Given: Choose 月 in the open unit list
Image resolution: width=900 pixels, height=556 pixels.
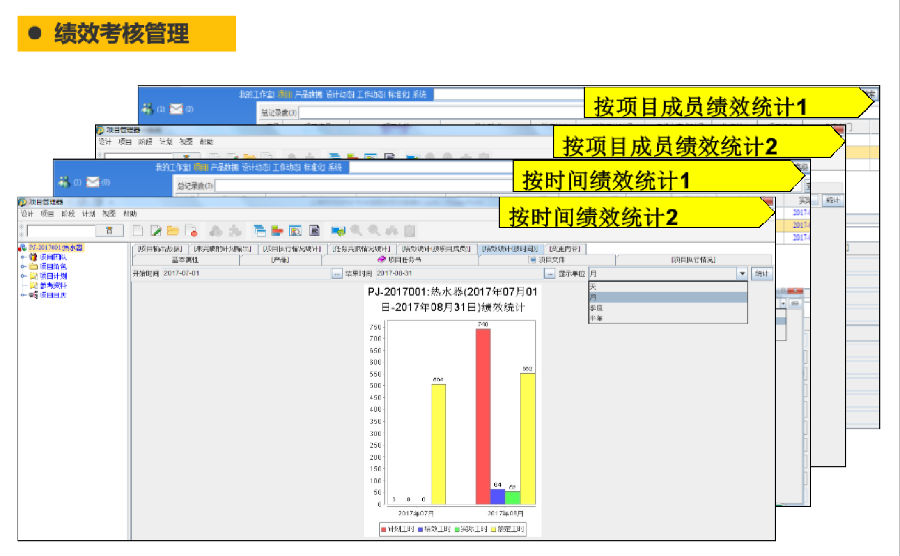Looking at the screenshot, I should [x=668, y=297].
